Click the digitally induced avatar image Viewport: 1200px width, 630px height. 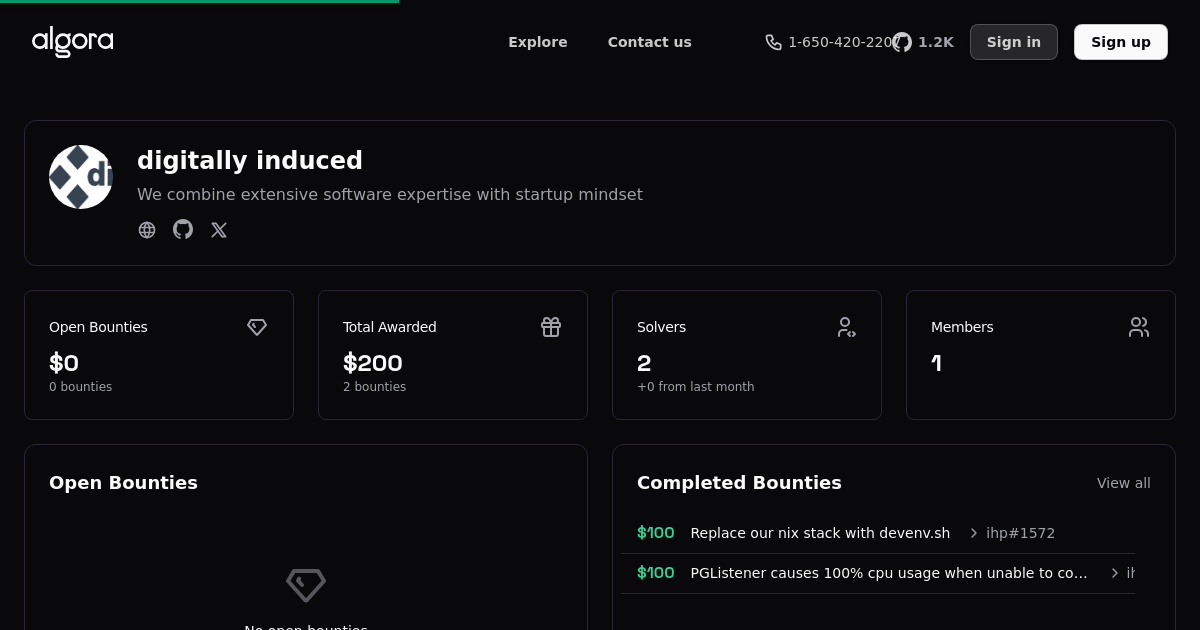[x=81, y=177]
